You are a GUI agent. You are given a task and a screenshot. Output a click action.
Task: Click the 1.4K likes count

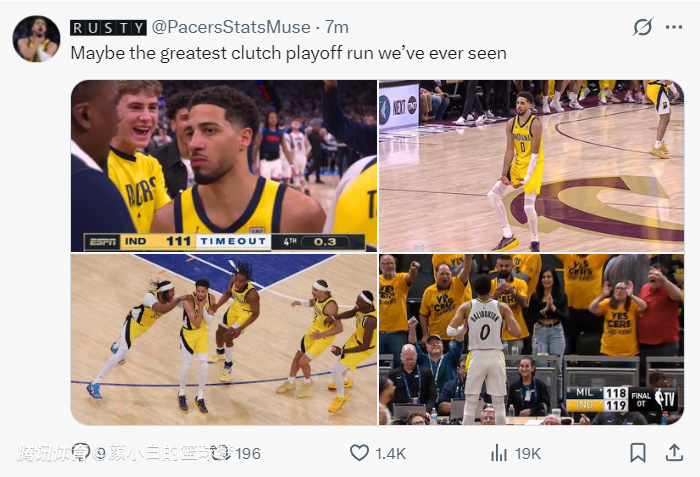(x=390, y=454)
